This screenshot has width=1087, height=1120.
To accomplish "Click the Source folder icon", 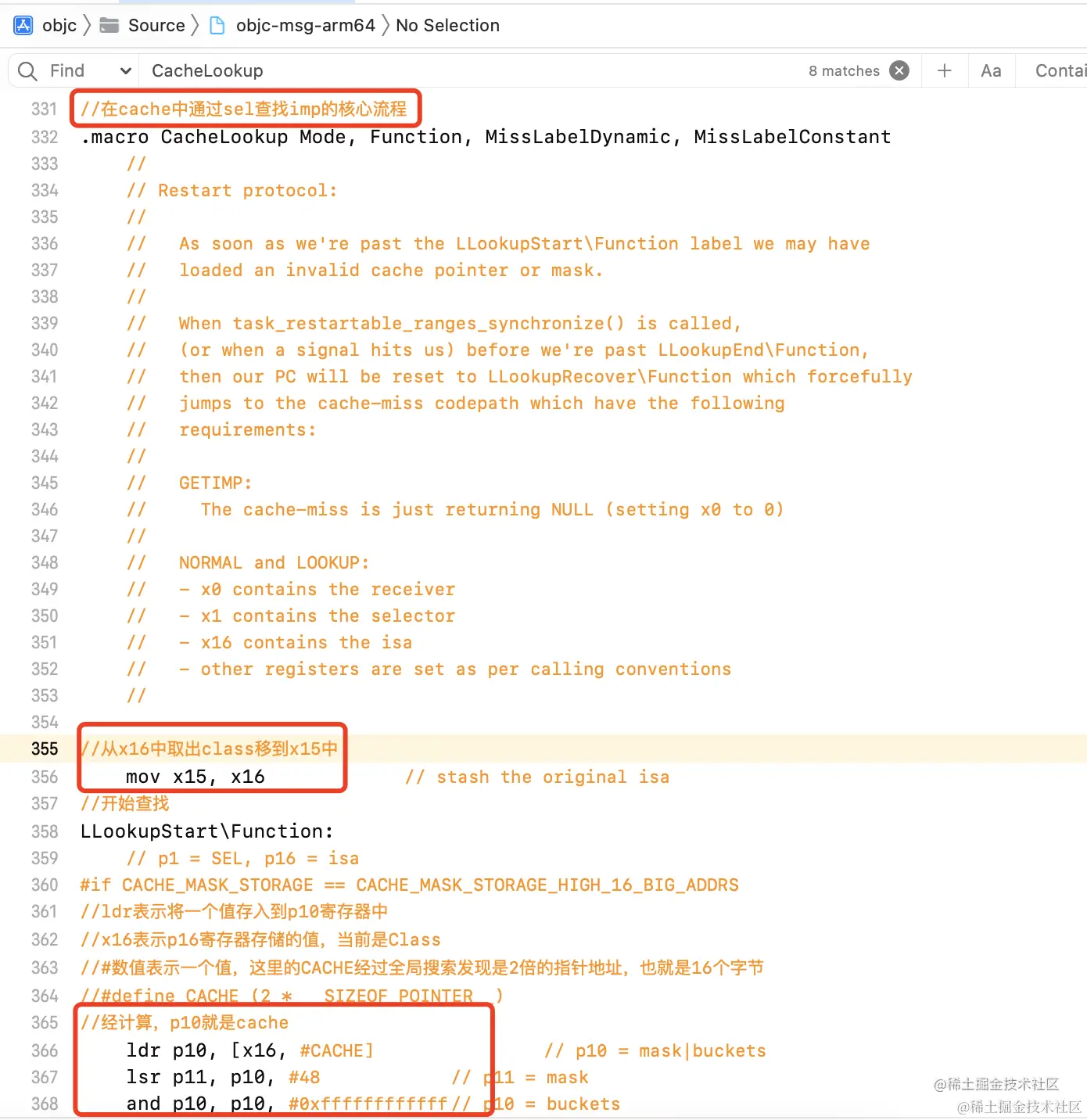I will coord(109,25).
